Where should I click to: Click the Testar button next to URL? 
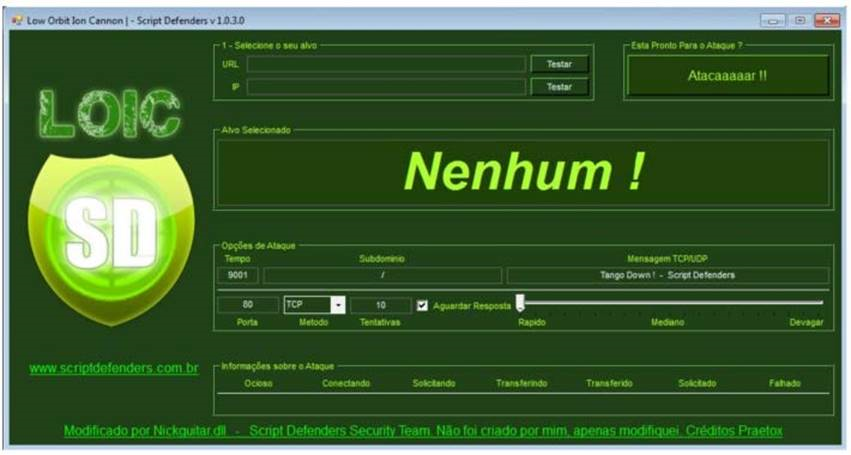point(559,64)
